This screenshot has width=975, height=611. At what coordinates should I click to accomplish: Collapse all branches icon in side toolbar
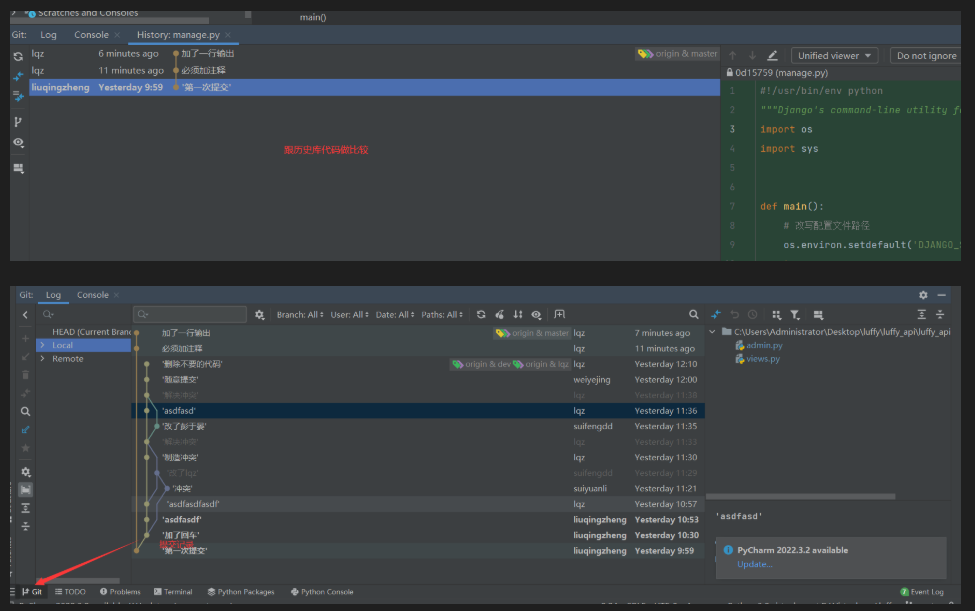25,526
